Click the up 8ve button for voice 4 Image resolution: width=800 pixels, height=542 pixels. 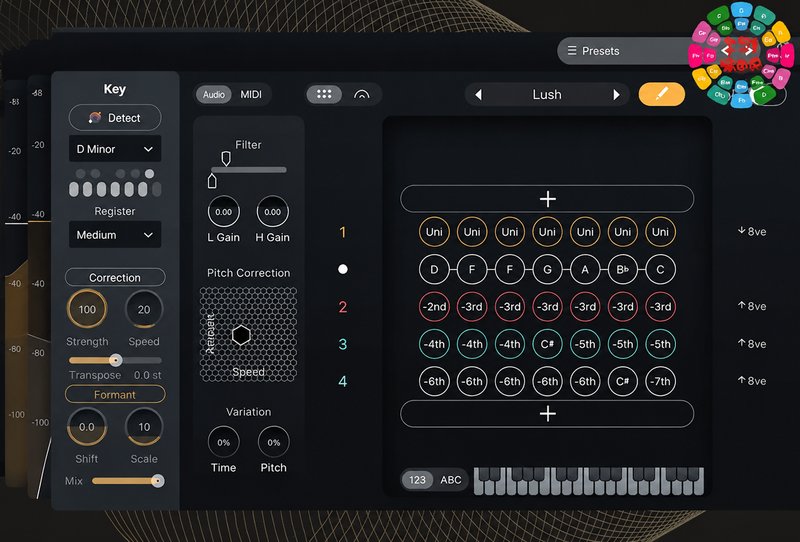click(x=752, y=381)
